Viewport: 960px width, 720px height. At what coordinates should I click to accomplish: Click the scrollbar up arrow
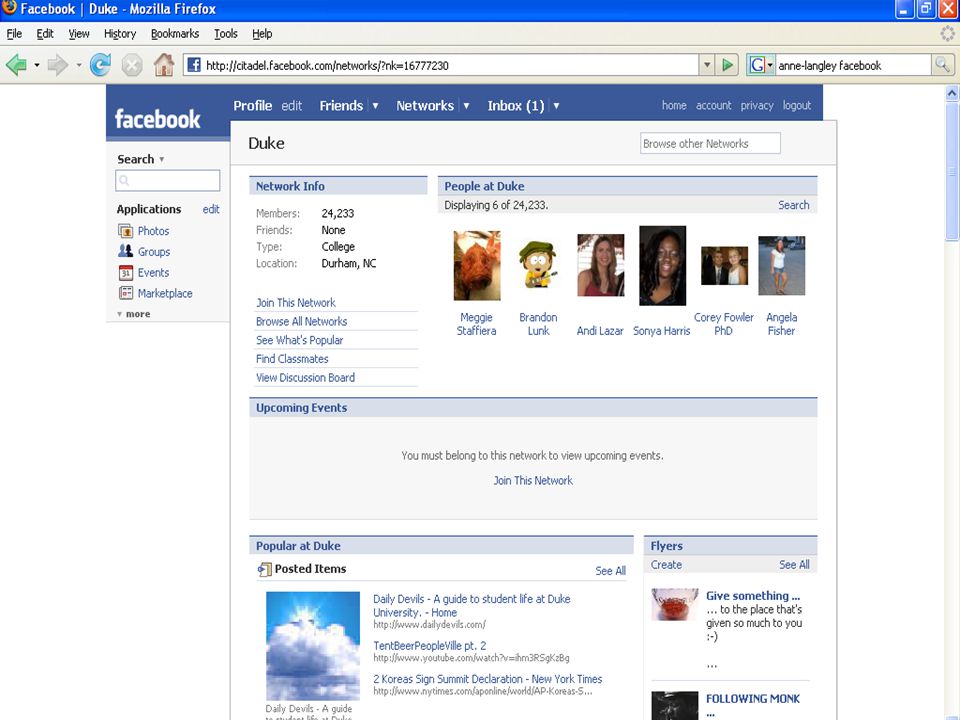click(x=952, y=93)
